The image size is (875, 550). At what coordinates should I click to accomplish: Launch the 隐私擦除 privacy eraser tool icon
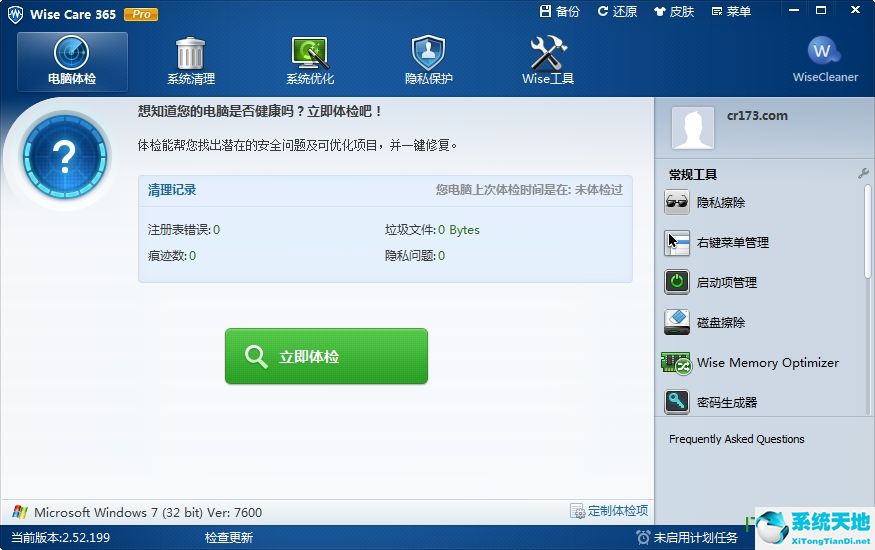(677, 202)
